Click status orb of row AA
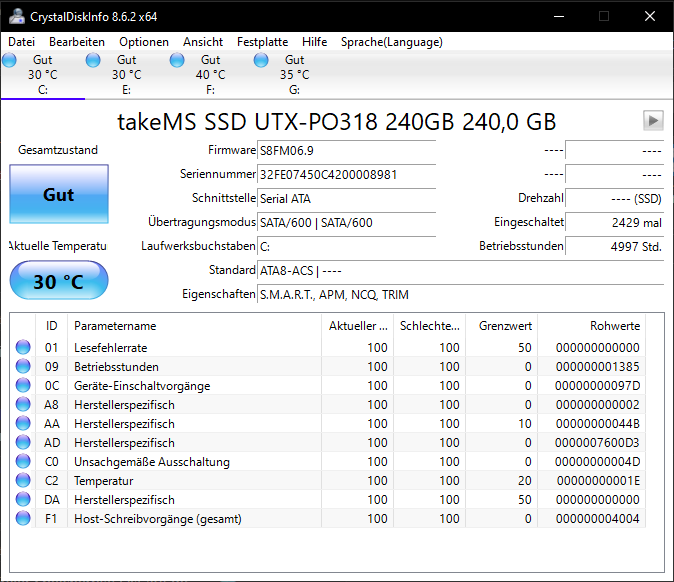Viewport: 674px width, 582px height. 23,423
